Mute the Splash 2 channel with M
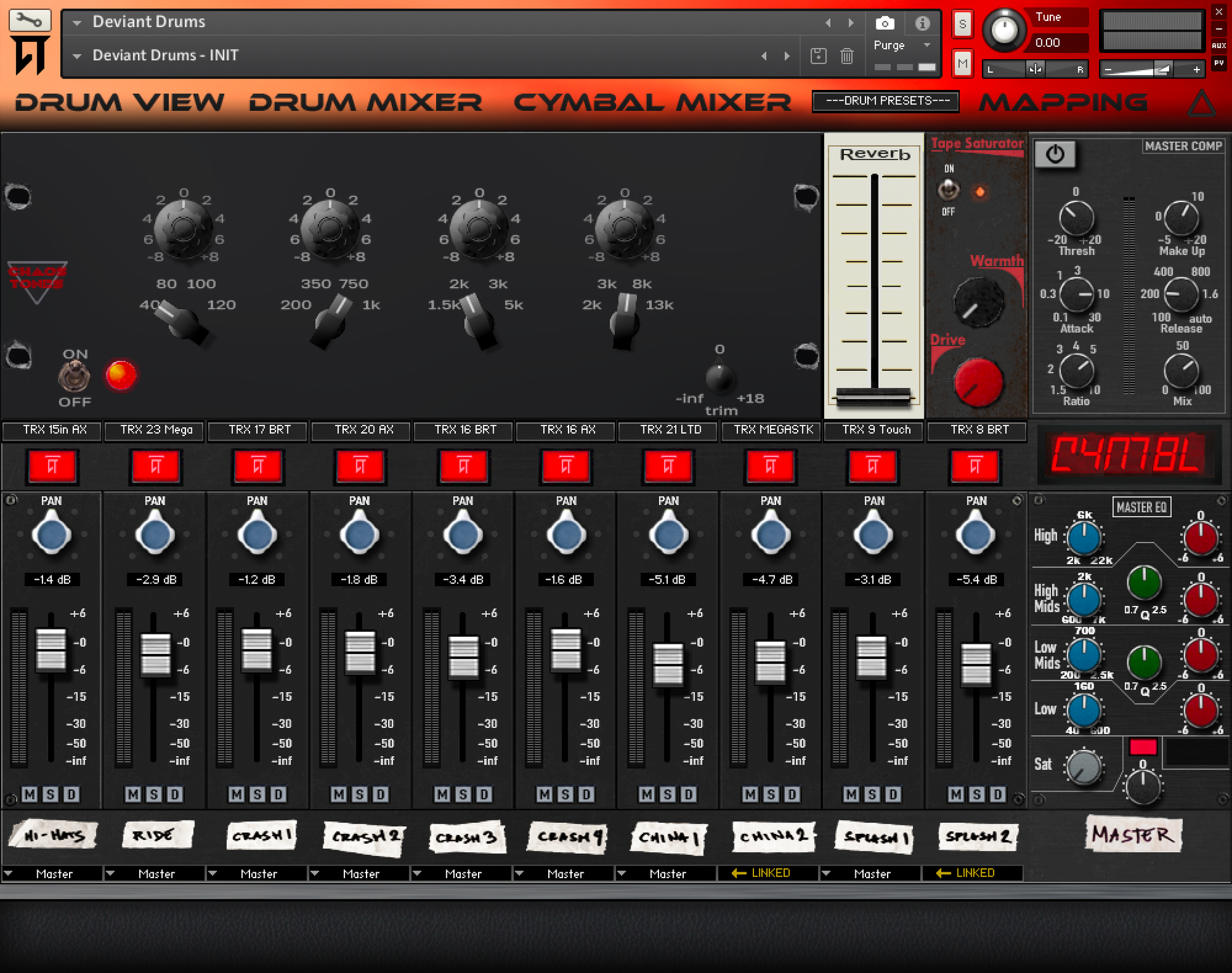 pos(956,794)
